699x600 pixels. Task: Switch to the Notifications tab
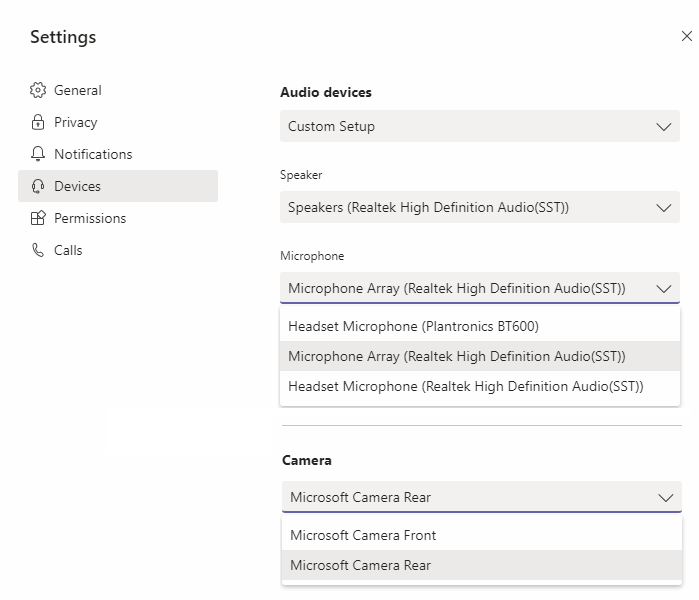pos(93,154)
